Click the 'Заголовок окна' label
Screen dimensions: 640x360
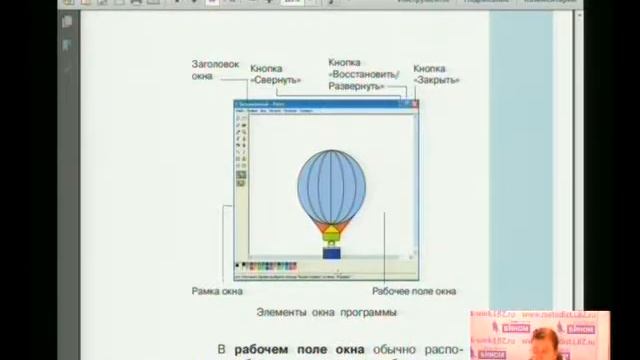tap(215, 70)
